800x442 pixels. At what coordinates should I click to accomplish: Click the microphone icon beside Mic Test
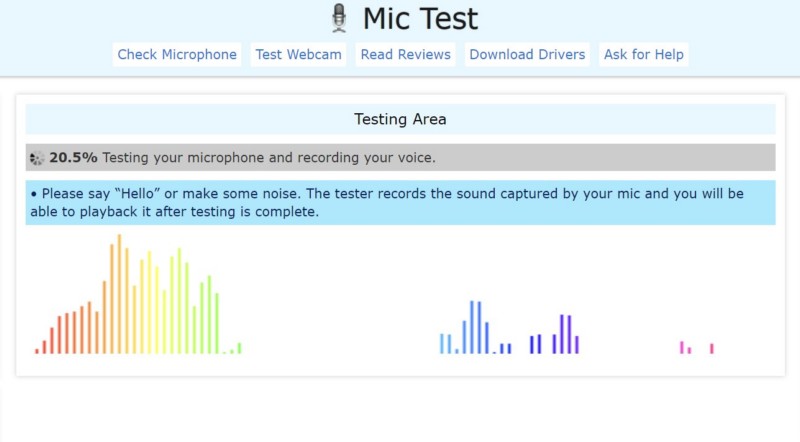click(x=340, y=18)
